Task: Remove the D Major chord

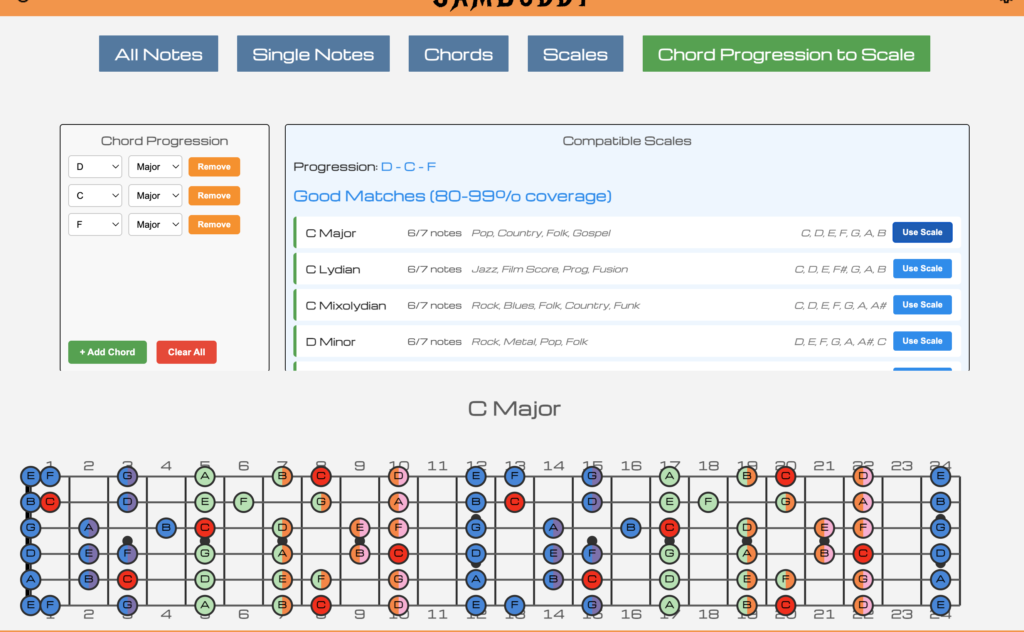Action: point(214,166)
